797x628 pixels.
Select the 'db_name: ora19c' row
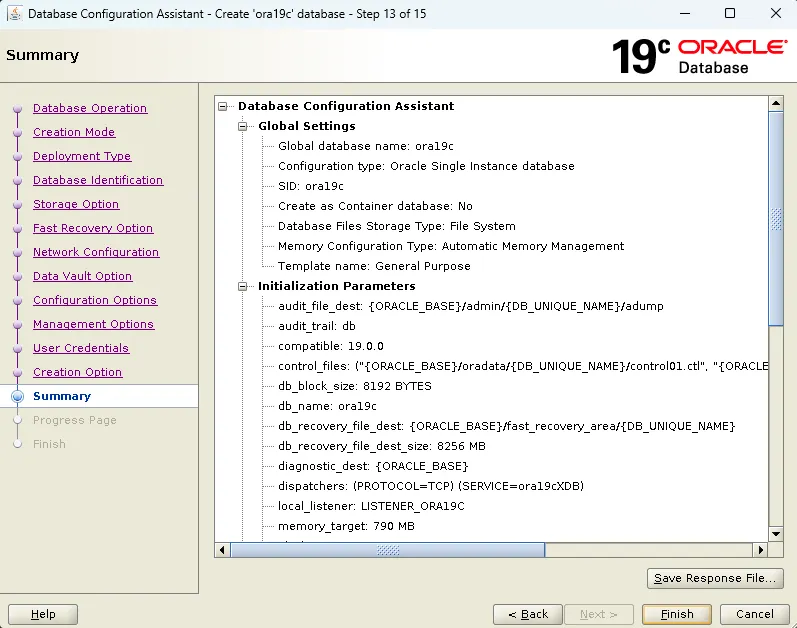coord(327,406)
